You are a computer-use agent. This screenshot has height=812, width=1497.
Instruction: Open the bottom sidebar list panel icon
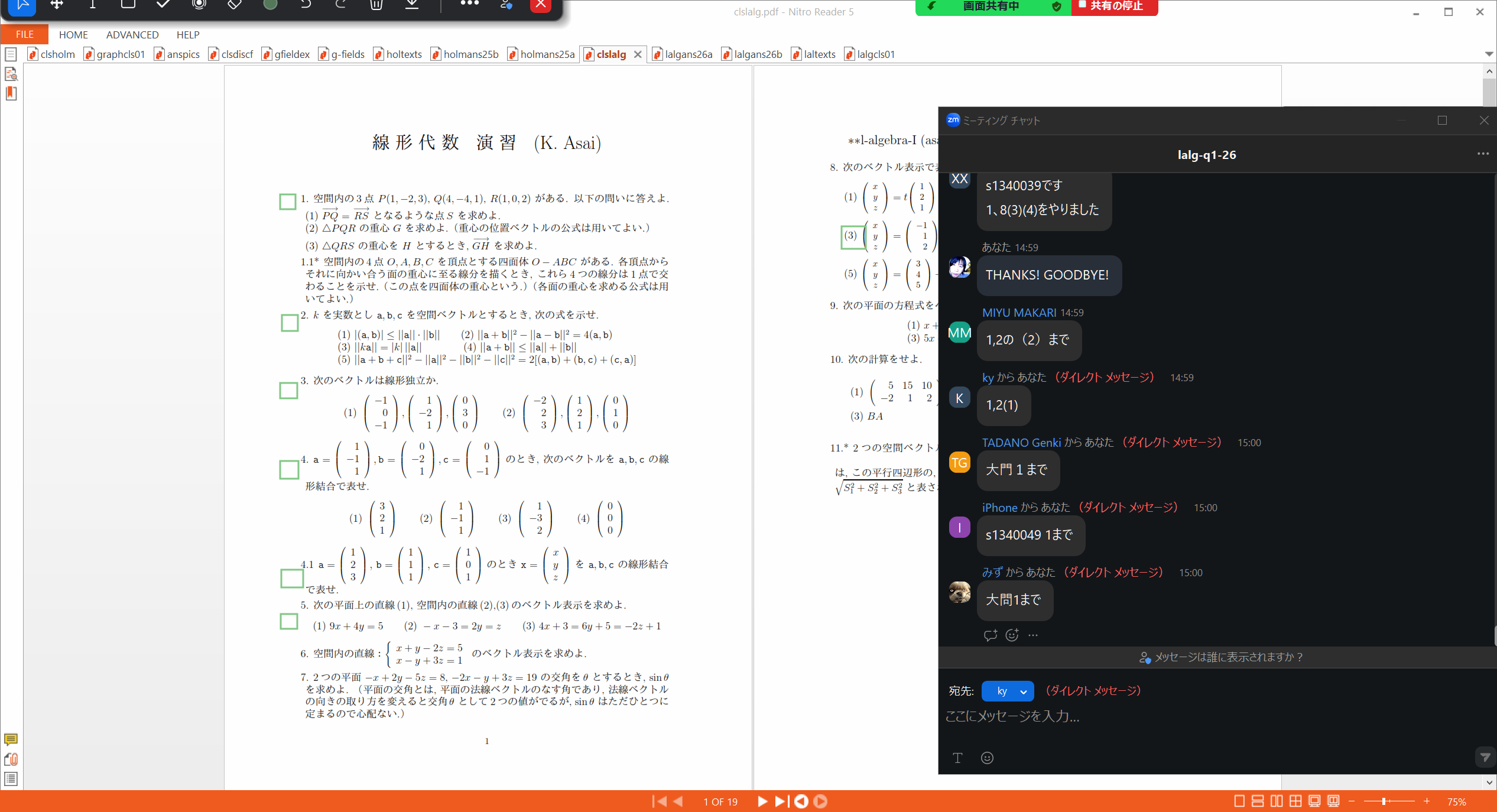pos(11,779)
